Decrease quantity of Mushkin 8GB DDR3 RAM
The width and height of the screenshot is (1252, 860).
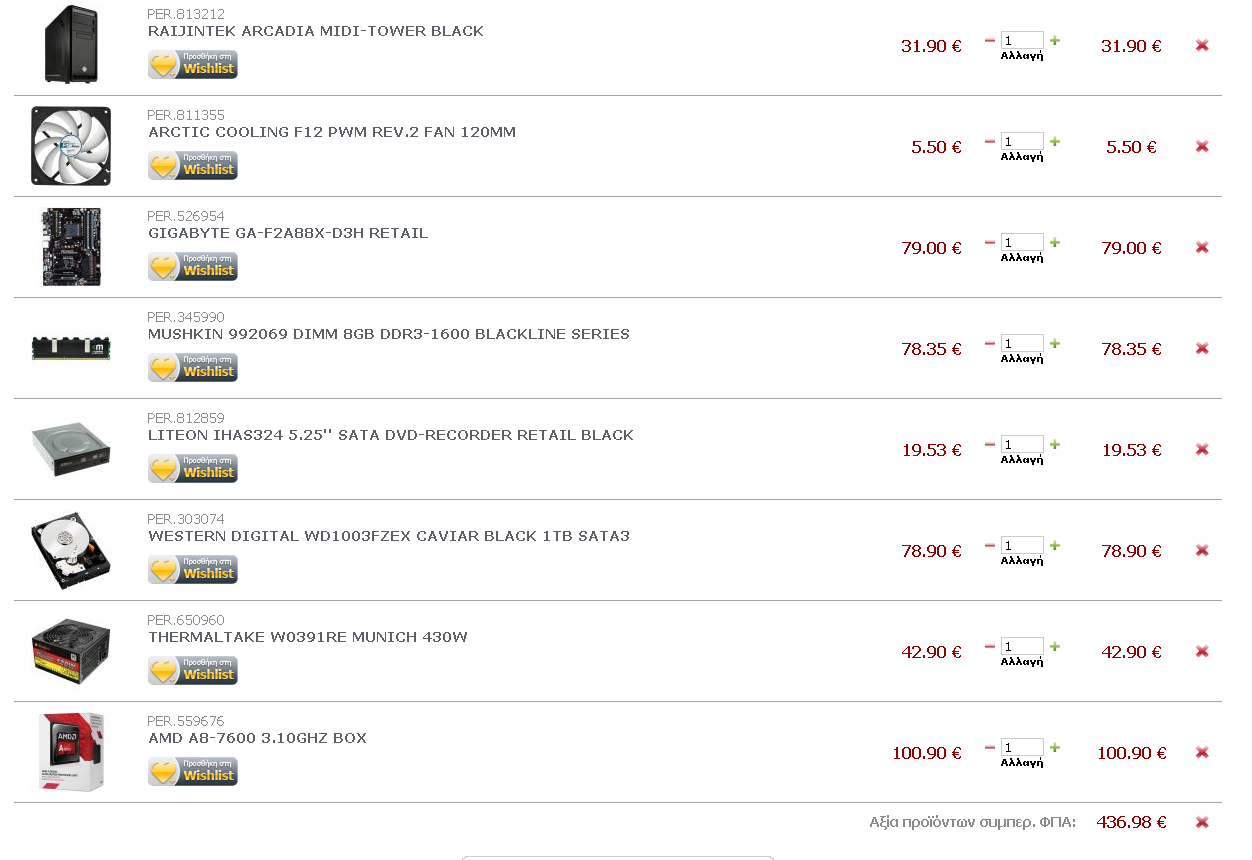[990, 343]
